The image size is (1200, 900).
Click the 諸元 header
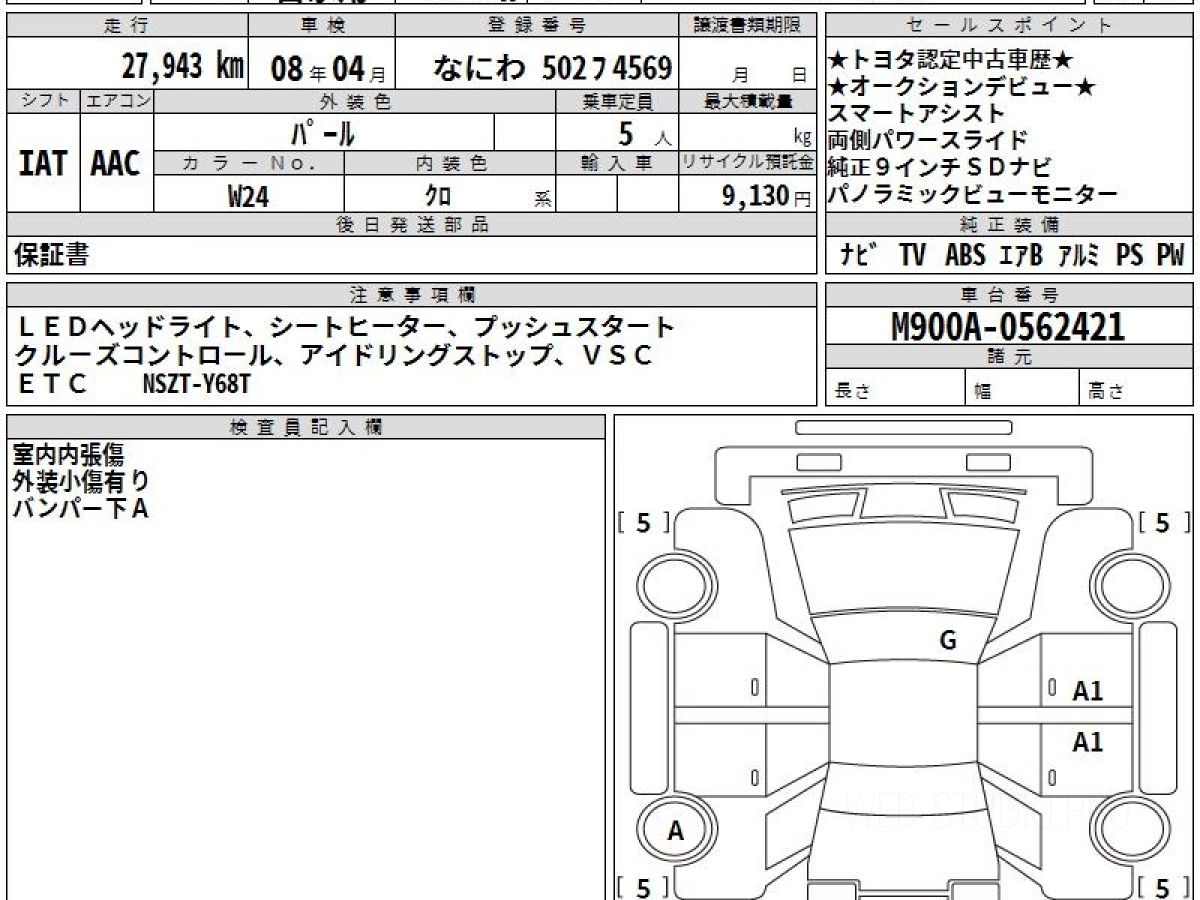click(x=1009, y=358)
